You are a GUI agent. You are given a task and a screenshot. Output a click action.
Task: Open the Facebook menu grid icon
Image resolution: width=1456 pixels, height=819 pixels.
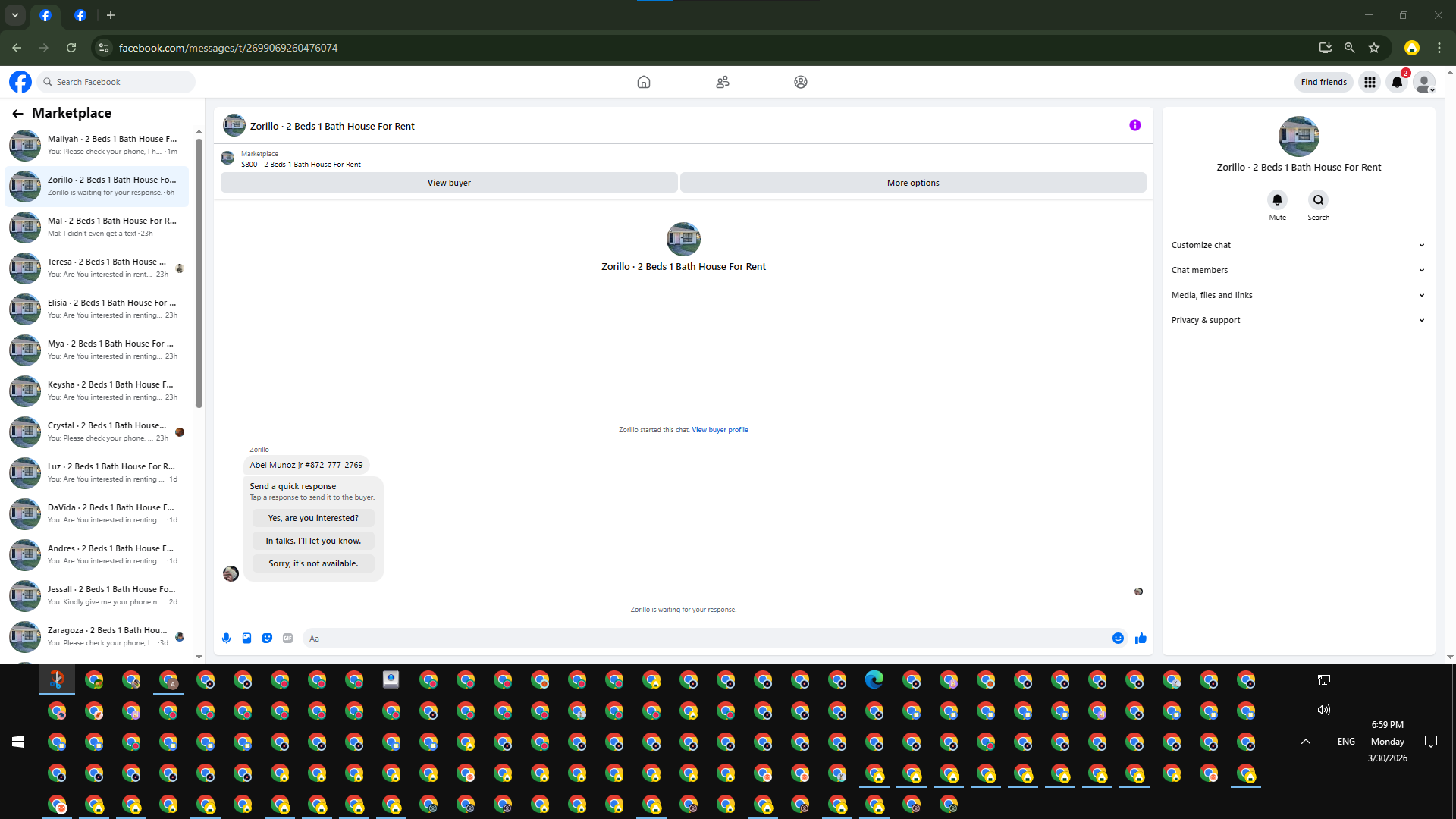[1370, 82]
